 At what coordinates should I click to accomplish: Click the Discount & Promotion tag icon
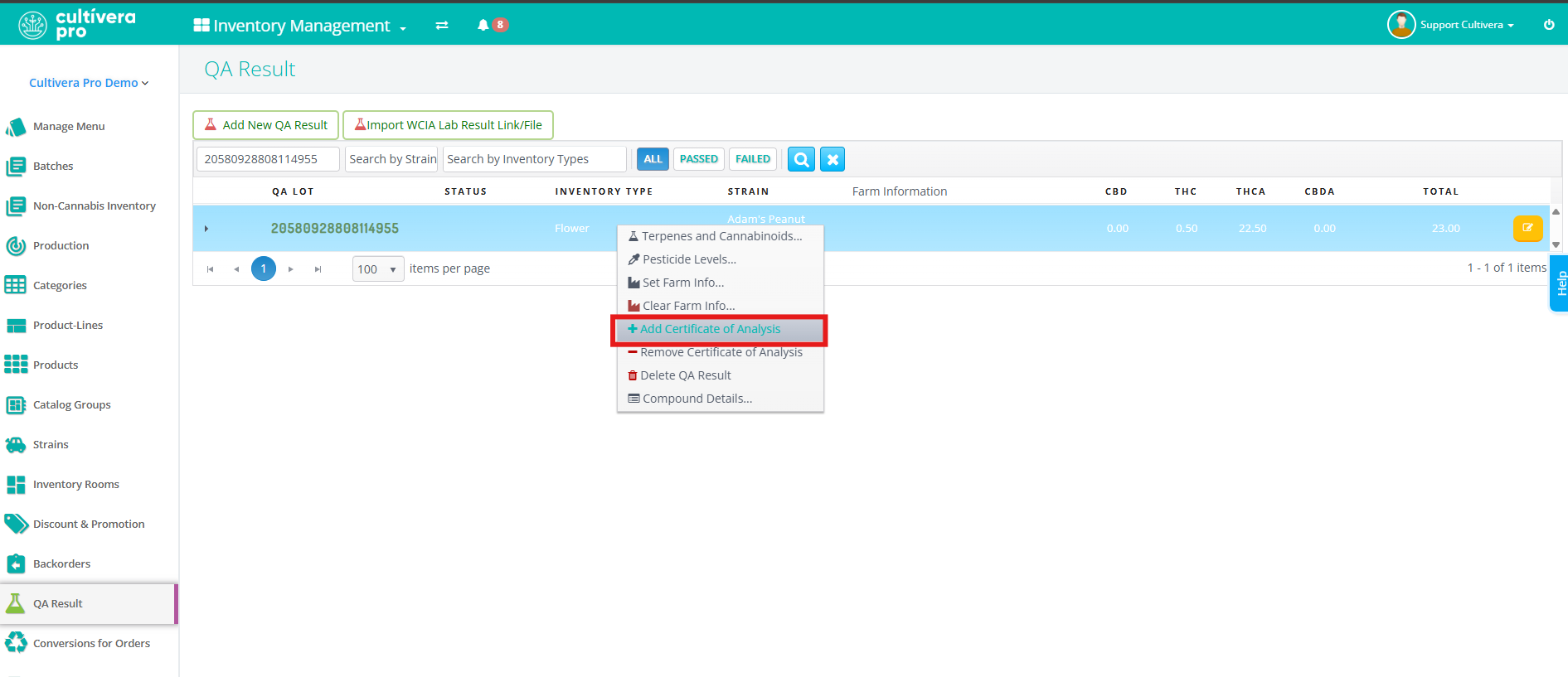point(16,524)
